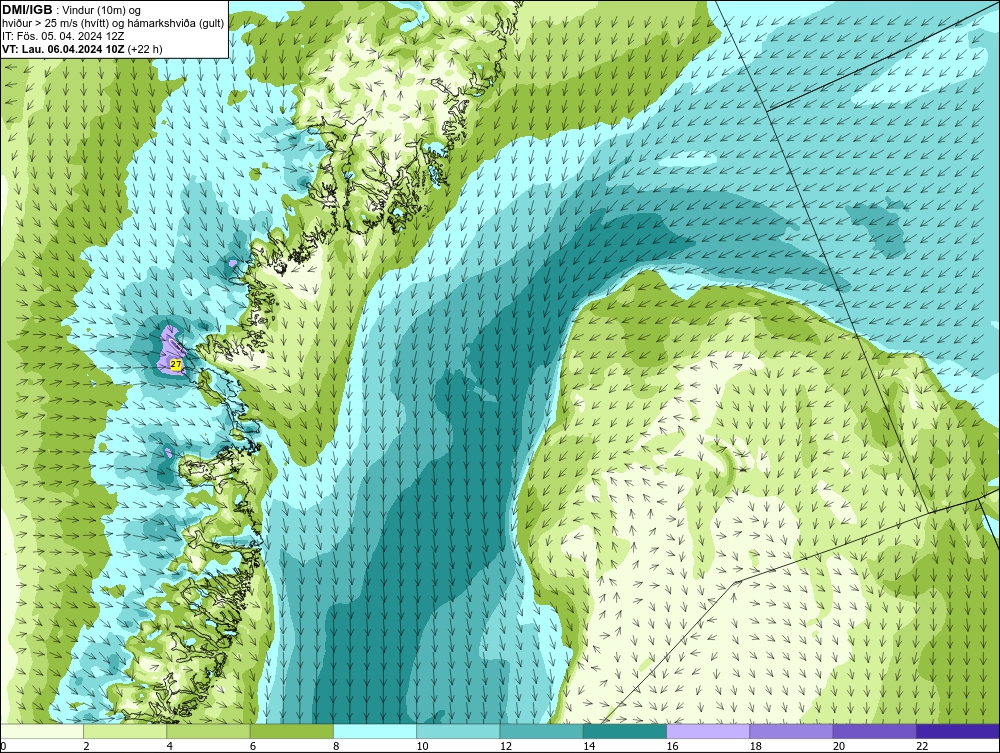Select the 6-8 m/s olive green swatch
The width and height of the screenshot is (1000, 753).
coord(291,731)
